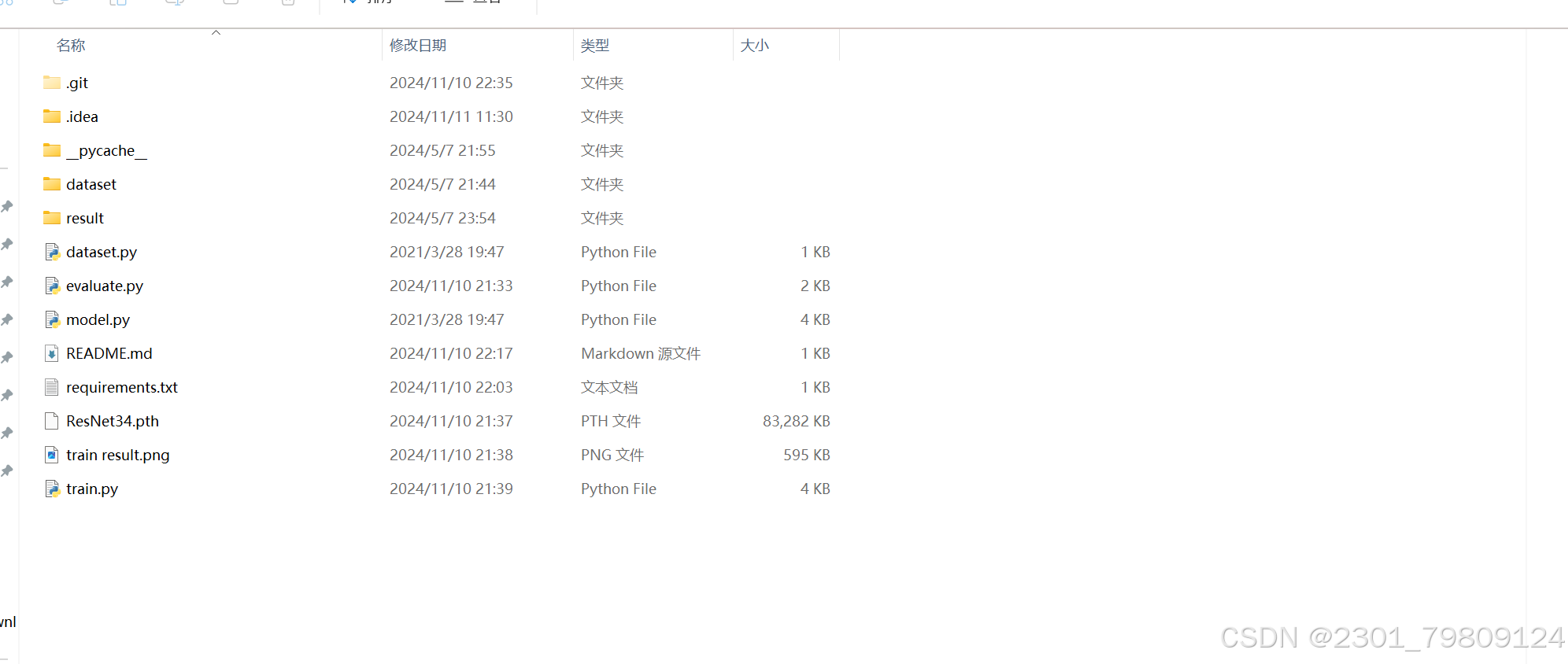
Task: Click the date 2024/5/7 23:54
Action: point(442,218)
